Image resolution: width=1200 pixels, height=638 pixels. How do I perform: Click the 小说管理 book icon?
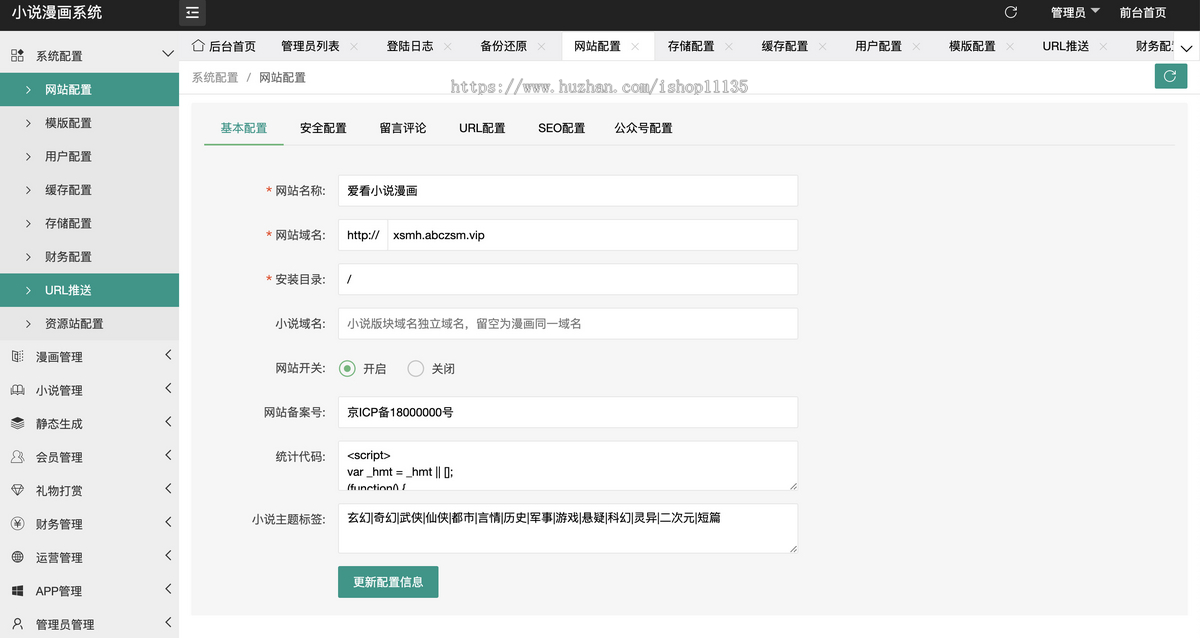(x=17, y=390)
